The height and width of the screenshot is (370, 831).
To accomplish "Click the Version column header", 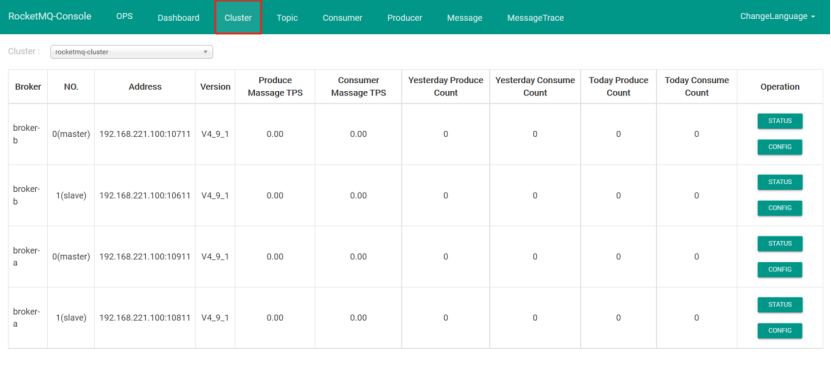I will coord(215,86).
